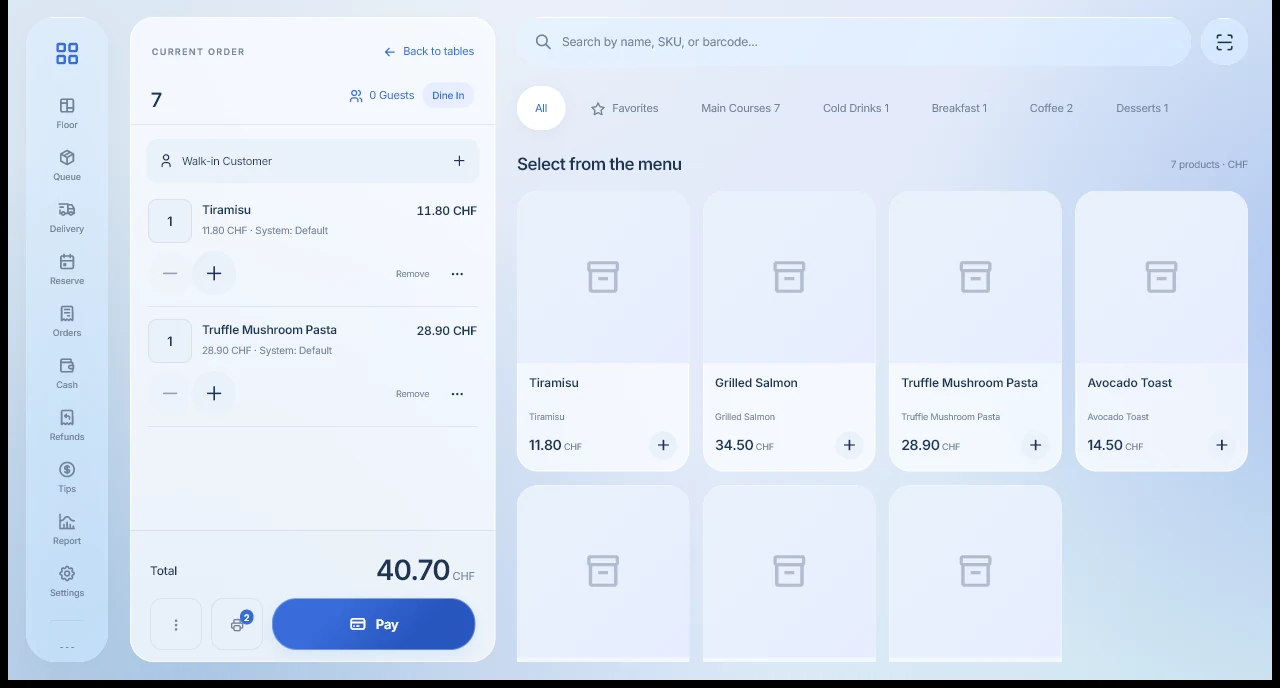Open Truffle Mushroom Pasta product thumbnail
This screenshot has width=1280, height=688.
pos(975,277)
